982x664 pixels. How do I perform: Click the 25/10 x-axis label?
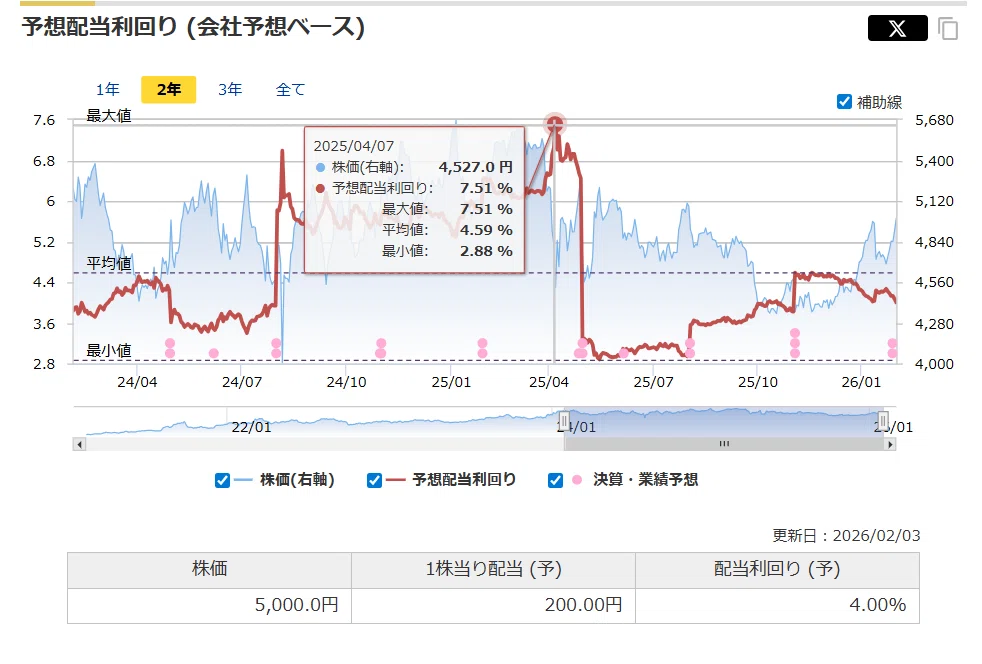coord(758,382)
